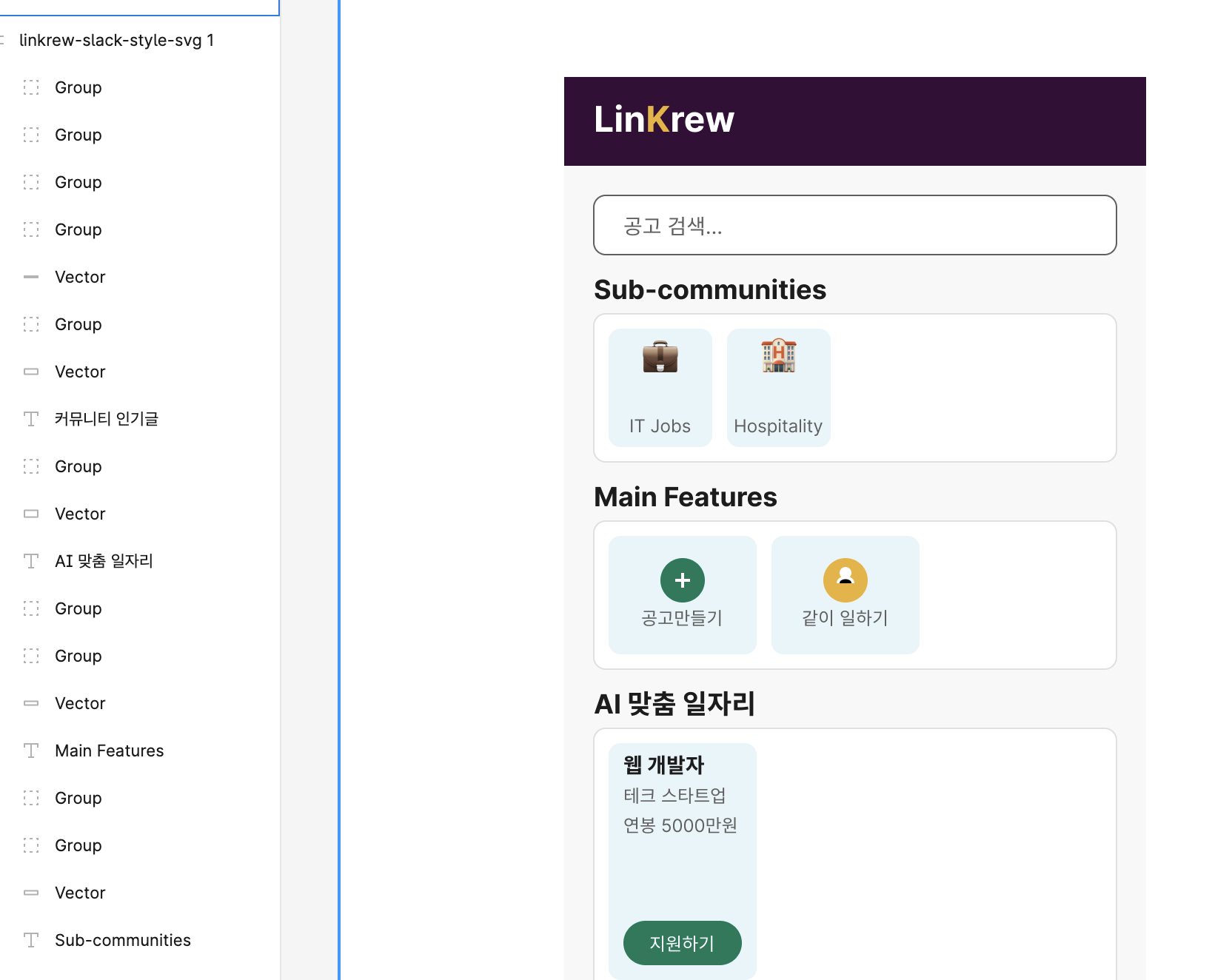Click the Sub-communities heading on the canvas
The height and width of the screenshot is (980, 1232).
point(709,289)
